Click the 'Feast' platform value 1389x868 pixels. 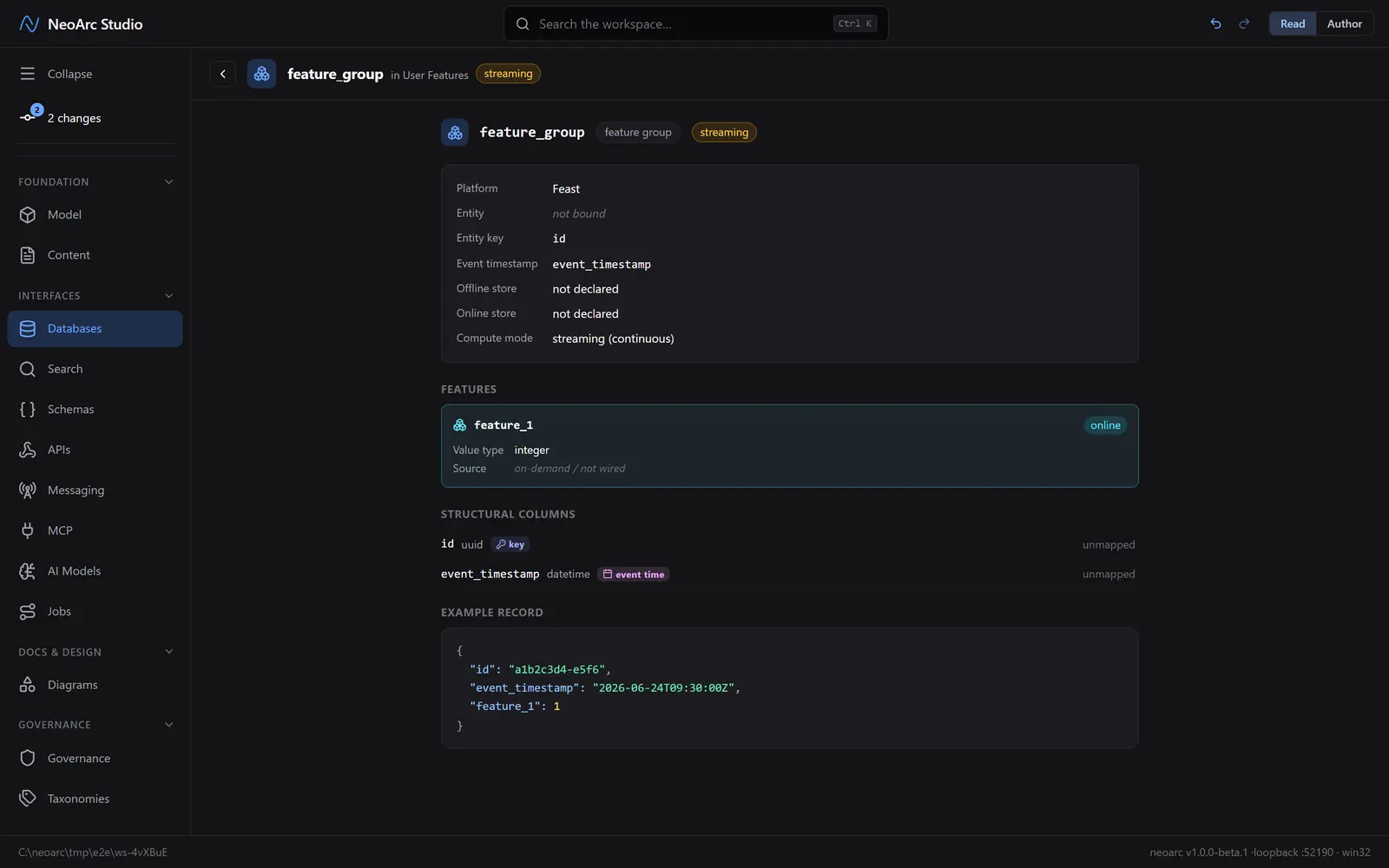tap(566, 188)
